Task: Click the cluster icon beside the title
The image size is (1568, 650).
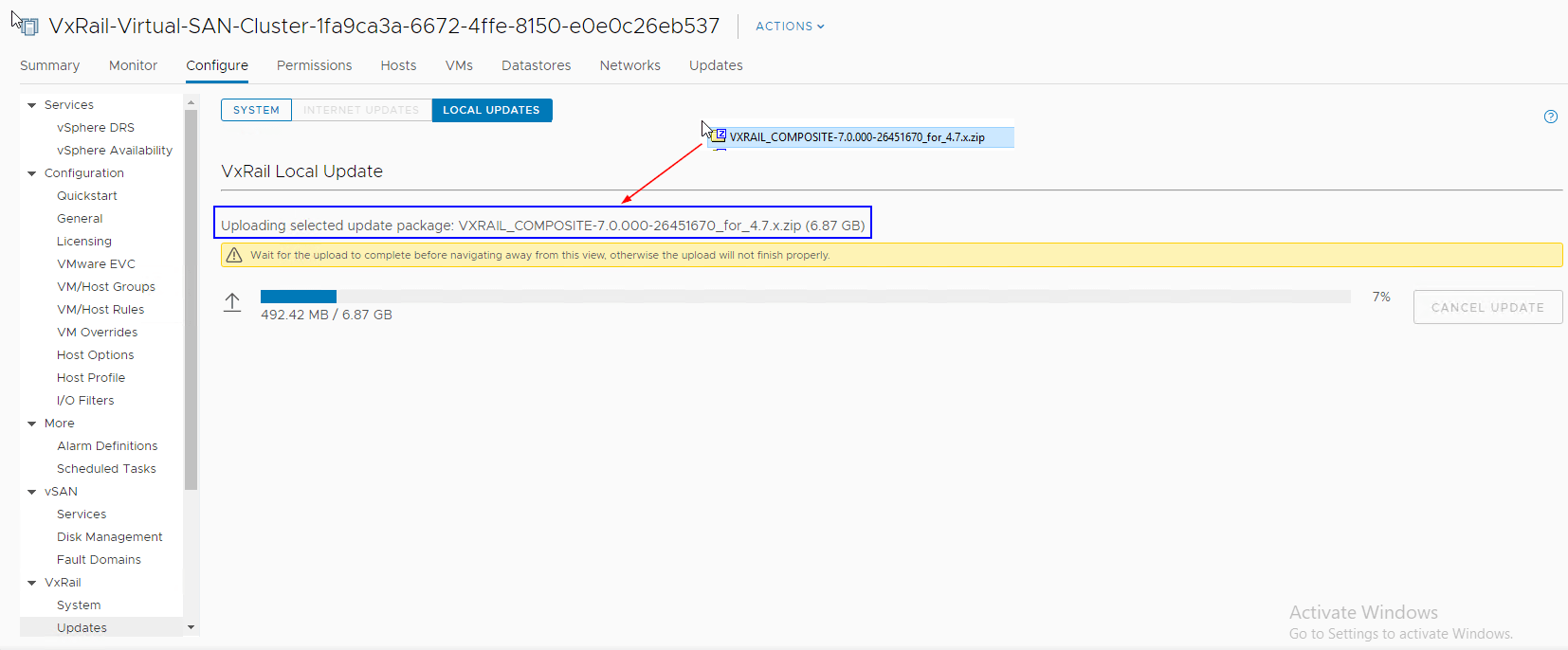Action: [x=28, y=27]
